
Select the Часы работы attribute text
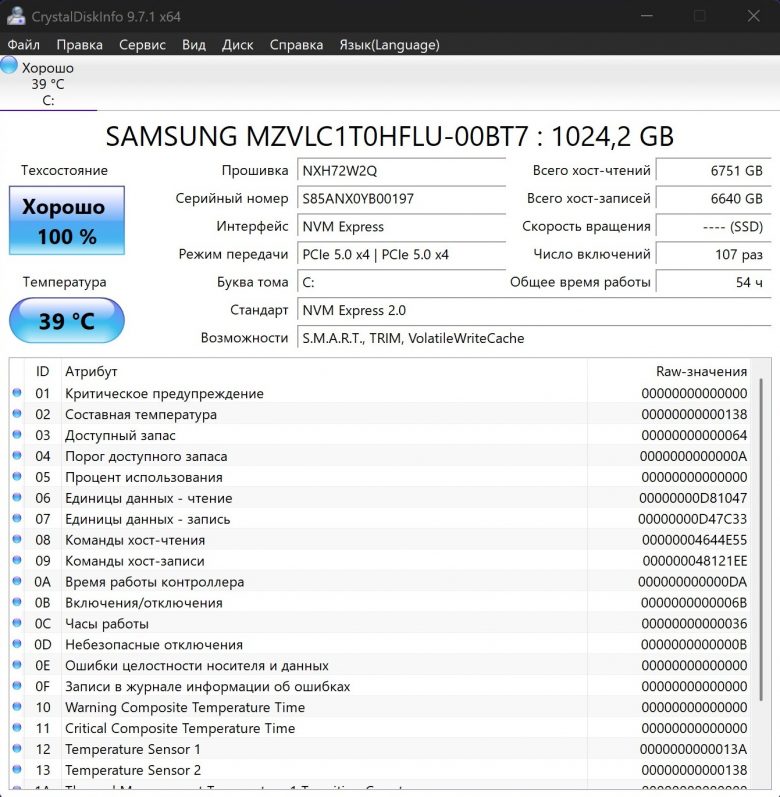pos(107,624)
